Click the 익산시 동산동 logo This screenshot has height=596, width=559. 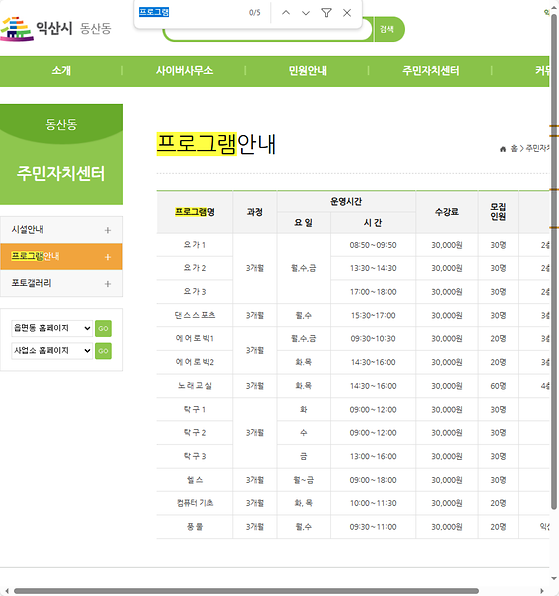click(56, 29)
